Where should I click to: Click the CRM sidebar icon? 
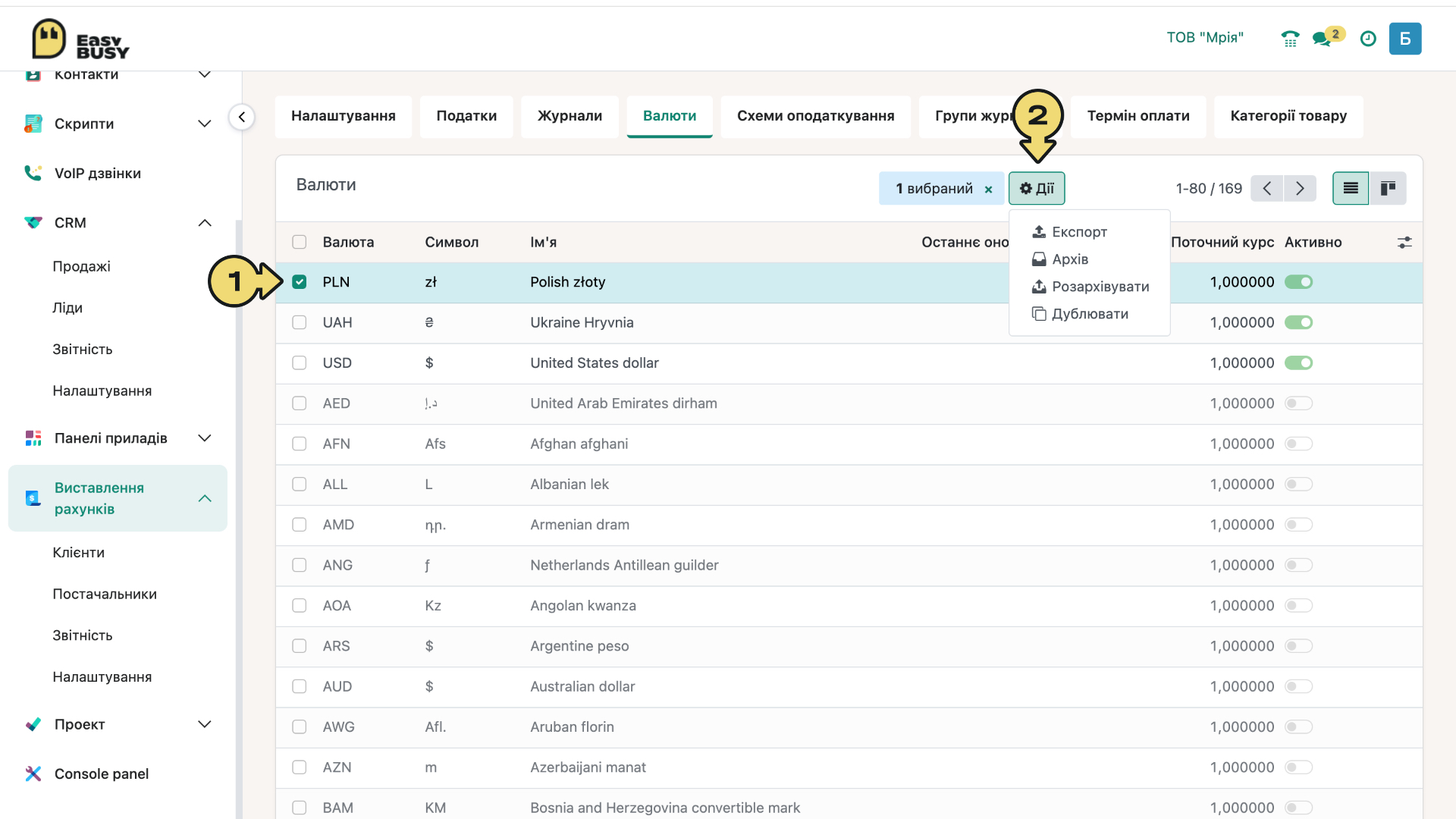[33, 223]
